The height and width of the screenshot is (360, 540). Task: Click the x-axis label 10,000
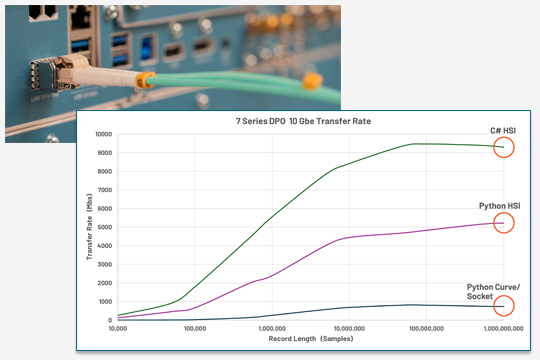[118, 329]
